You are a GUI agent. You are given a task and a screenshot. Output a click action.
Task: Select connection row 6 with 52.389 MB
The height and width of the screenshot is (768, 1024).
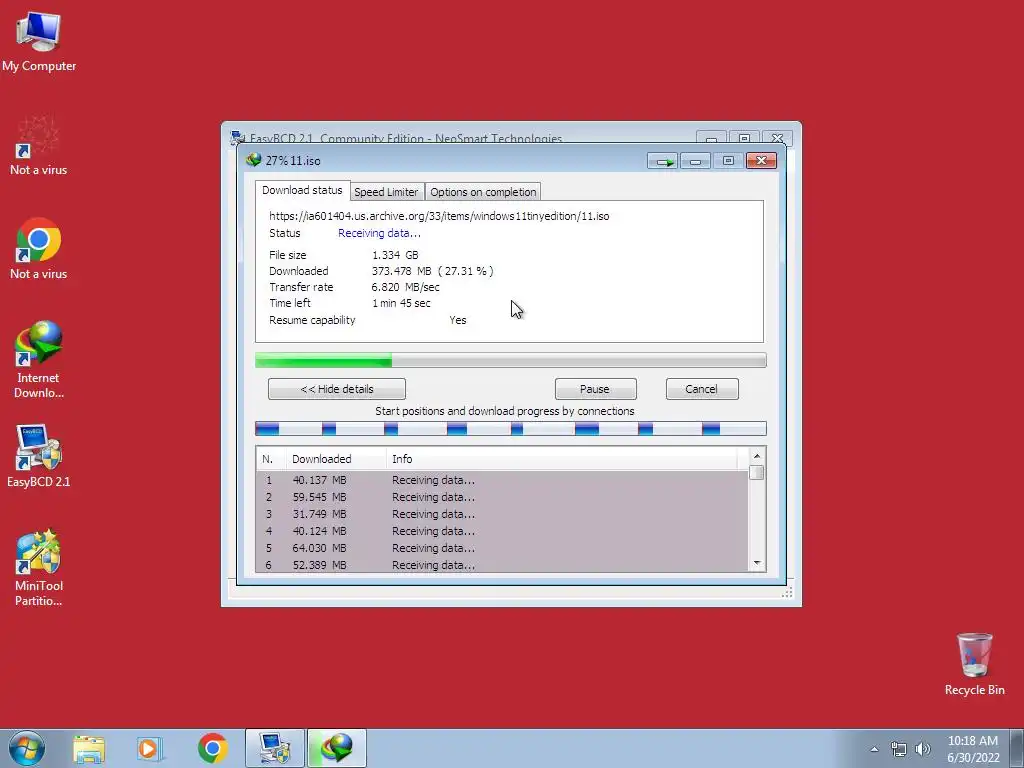click(x=502, y=565)
